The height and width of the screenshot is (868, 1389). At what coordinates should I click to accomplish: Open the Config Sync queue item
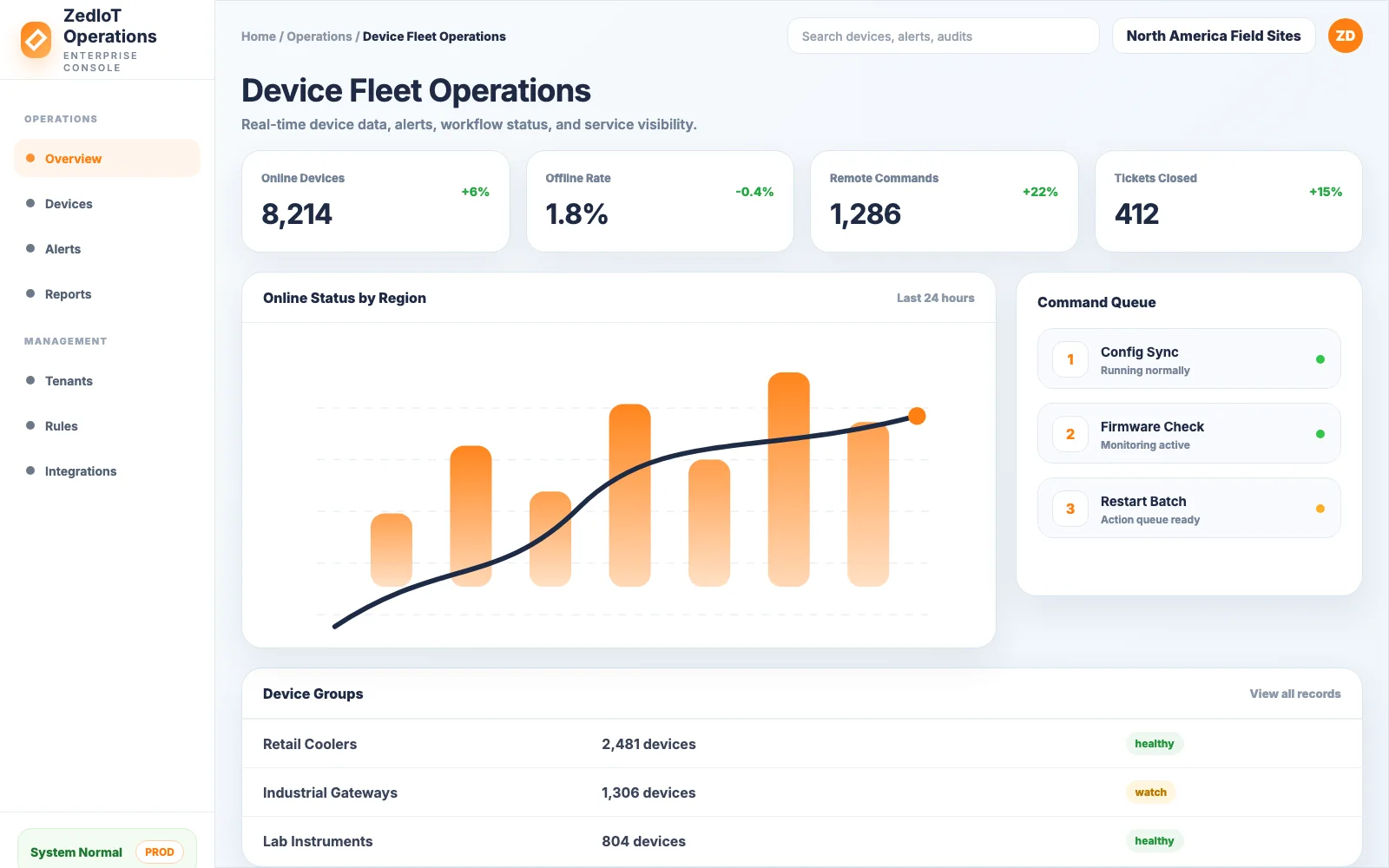click(1188, 358)
